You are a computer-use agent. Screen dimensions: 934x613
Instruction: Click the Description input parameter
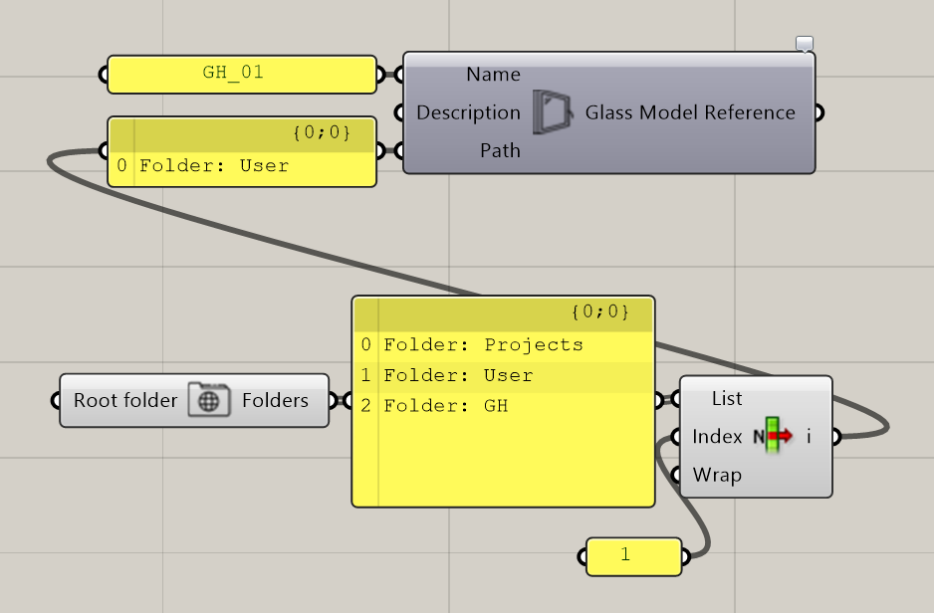pyautogui.click(x=468, y=113)
